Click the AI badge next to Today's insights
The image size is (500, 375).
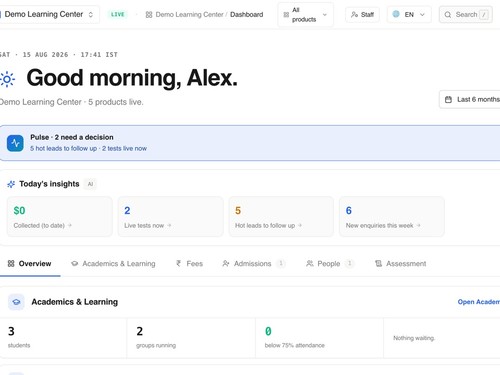click(x=90, y=184)
